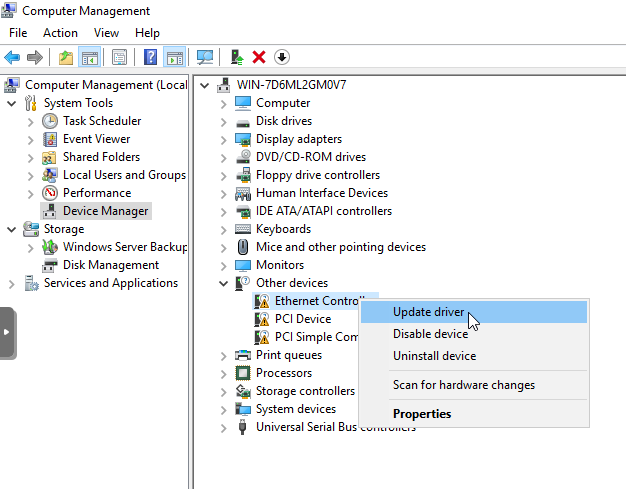626x489 pixels.
Task: Click the Ethernet Controller warning device icon
Action: pos(262,301)
